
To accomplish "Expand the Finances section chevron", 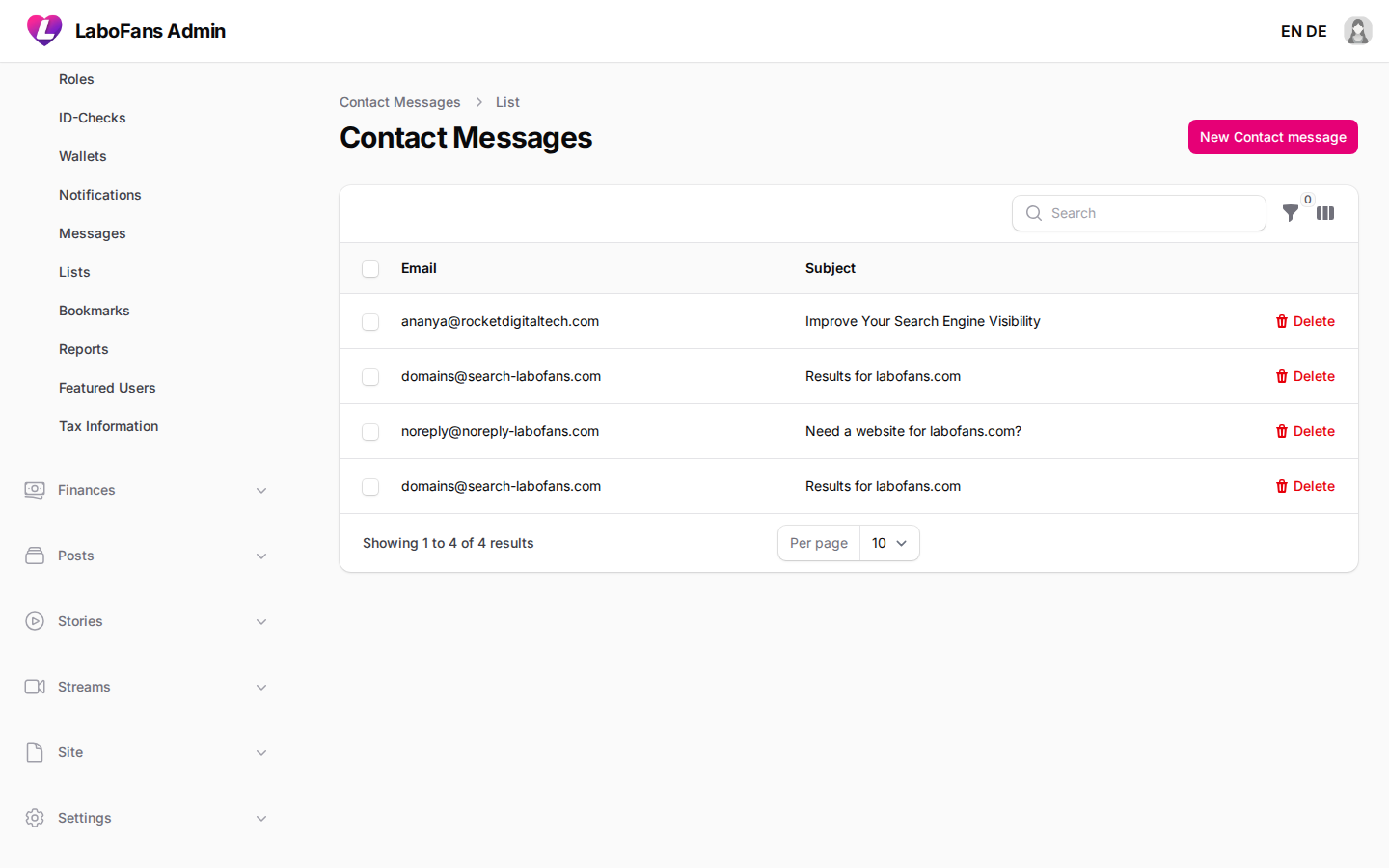I will (x=261, y=490).
